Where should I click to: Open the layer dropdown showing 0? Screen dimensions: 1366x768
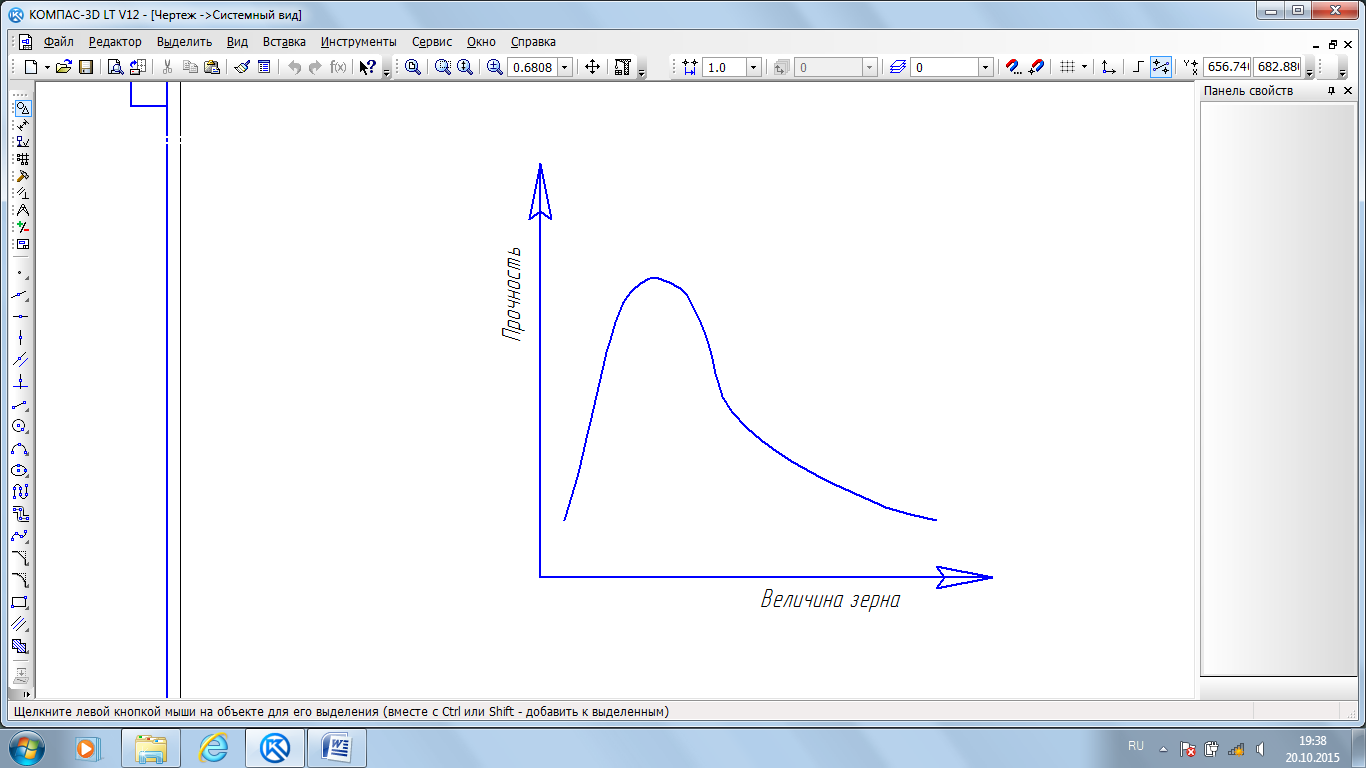click(985, 67)
